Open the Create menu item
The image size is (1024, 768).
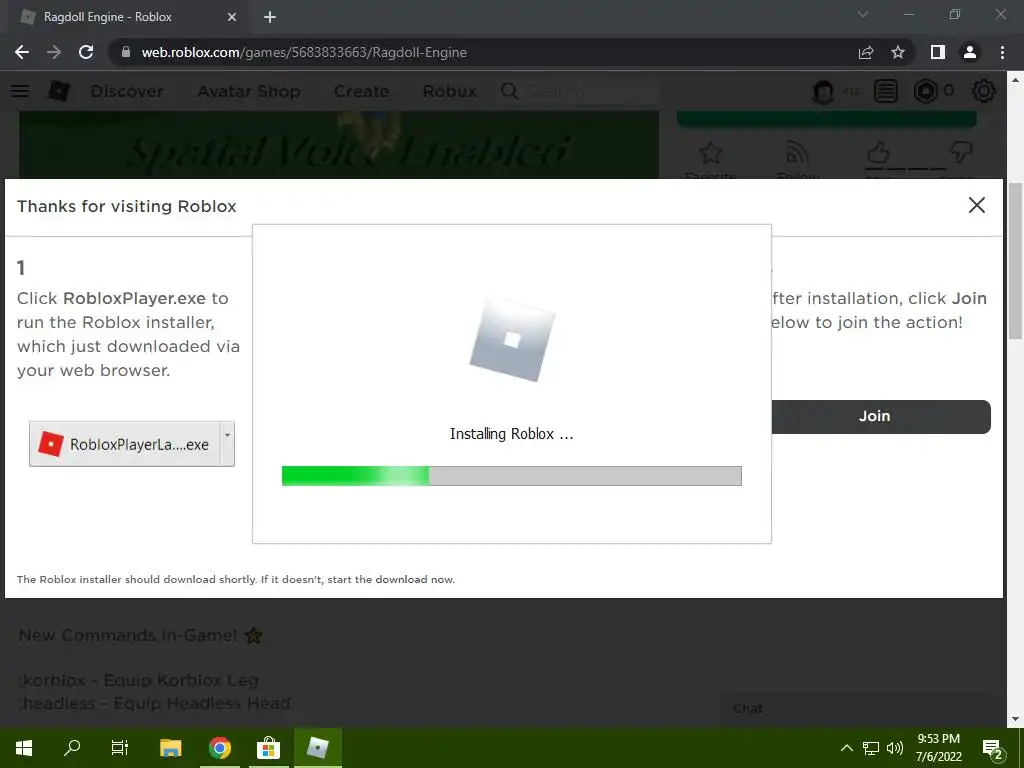point(361,91)
